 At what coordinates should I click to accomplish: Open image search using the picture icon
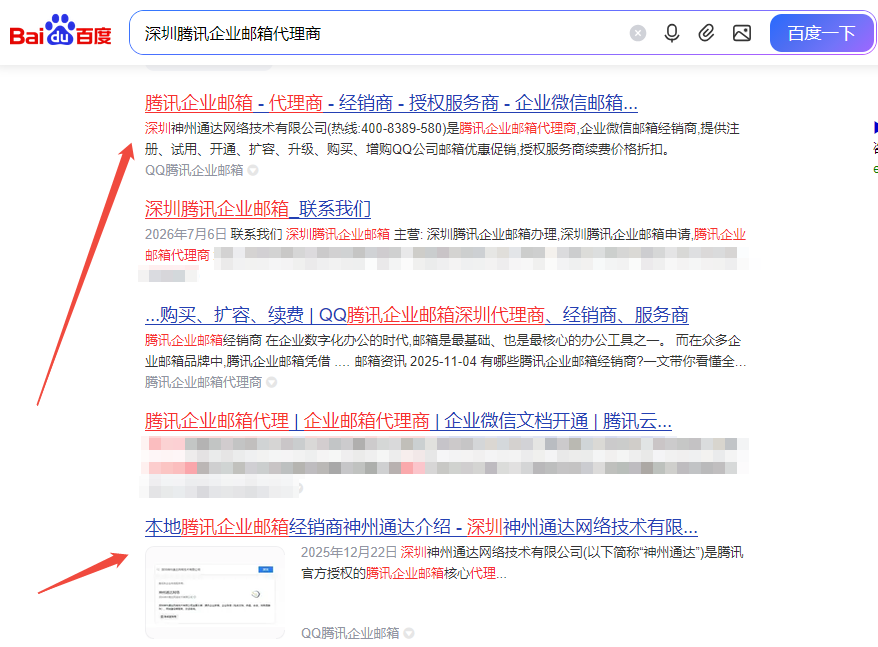pos(742,34)
